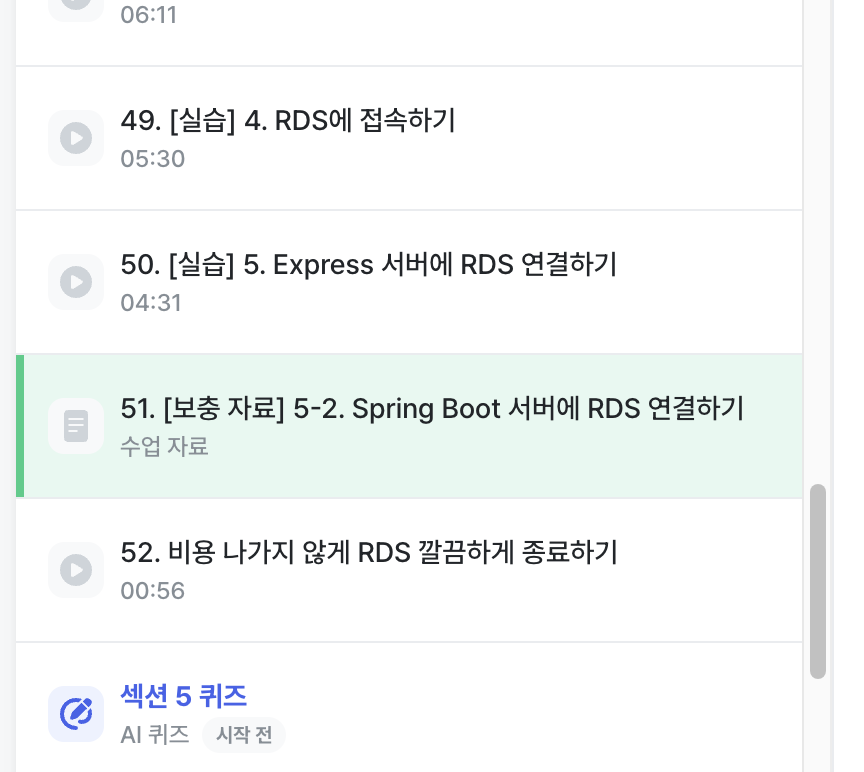Screen dimensions: 864x772
Task: Click the 06:11 duration at the top
Action: [148, 15]
